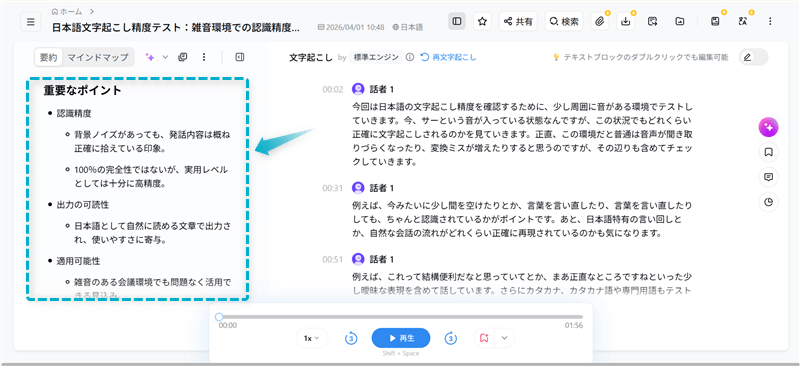Click the summary line 日本語として自然に読める
This screenshot has height=366, width=800.
click(x=152, y=232)
